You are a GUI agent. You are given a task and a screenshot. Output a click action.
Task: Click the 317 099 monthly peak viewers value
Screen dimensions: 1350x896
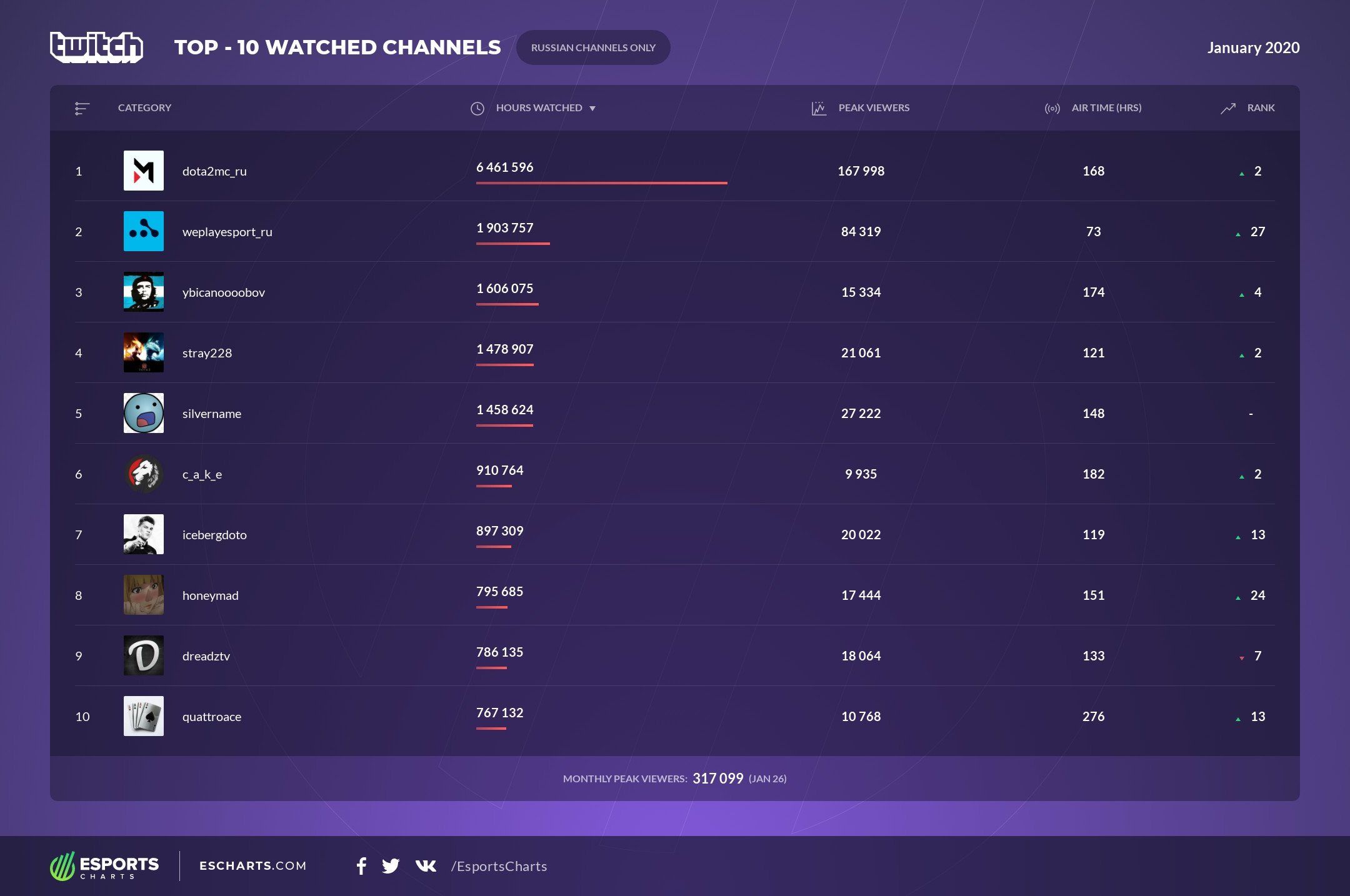[x=718, y=779]
